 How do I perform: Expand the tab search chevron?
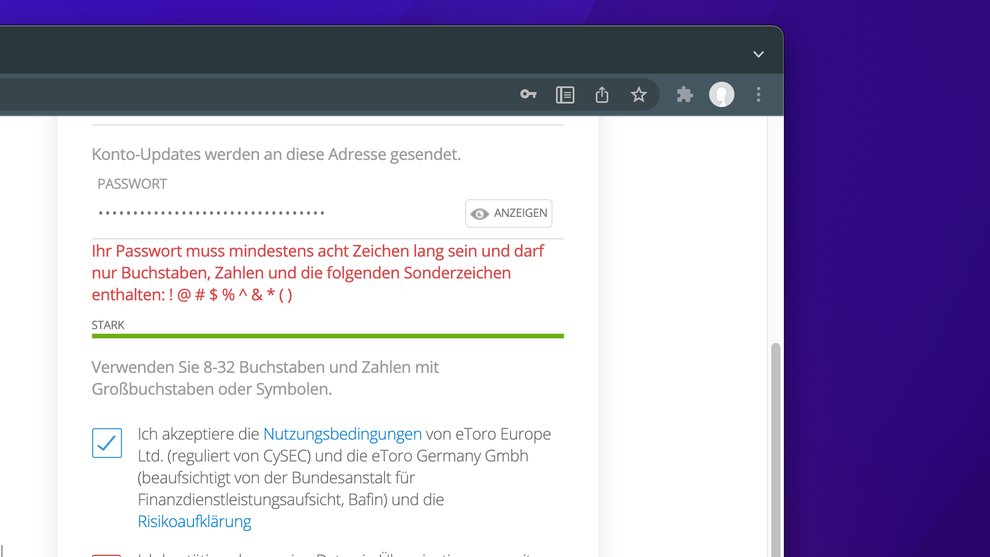tap(758, 54)
